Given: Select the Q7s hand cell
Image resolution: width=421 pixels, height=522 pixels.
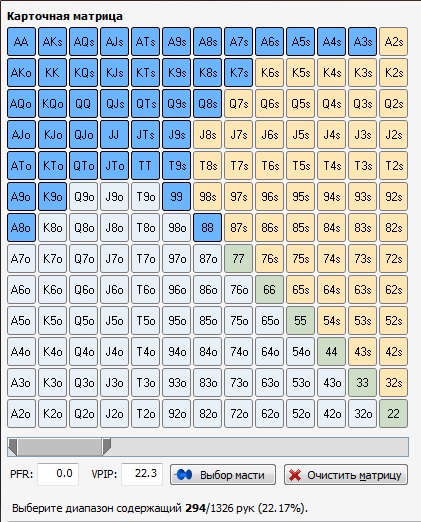Looking at the screenshot, I should 238,104.
